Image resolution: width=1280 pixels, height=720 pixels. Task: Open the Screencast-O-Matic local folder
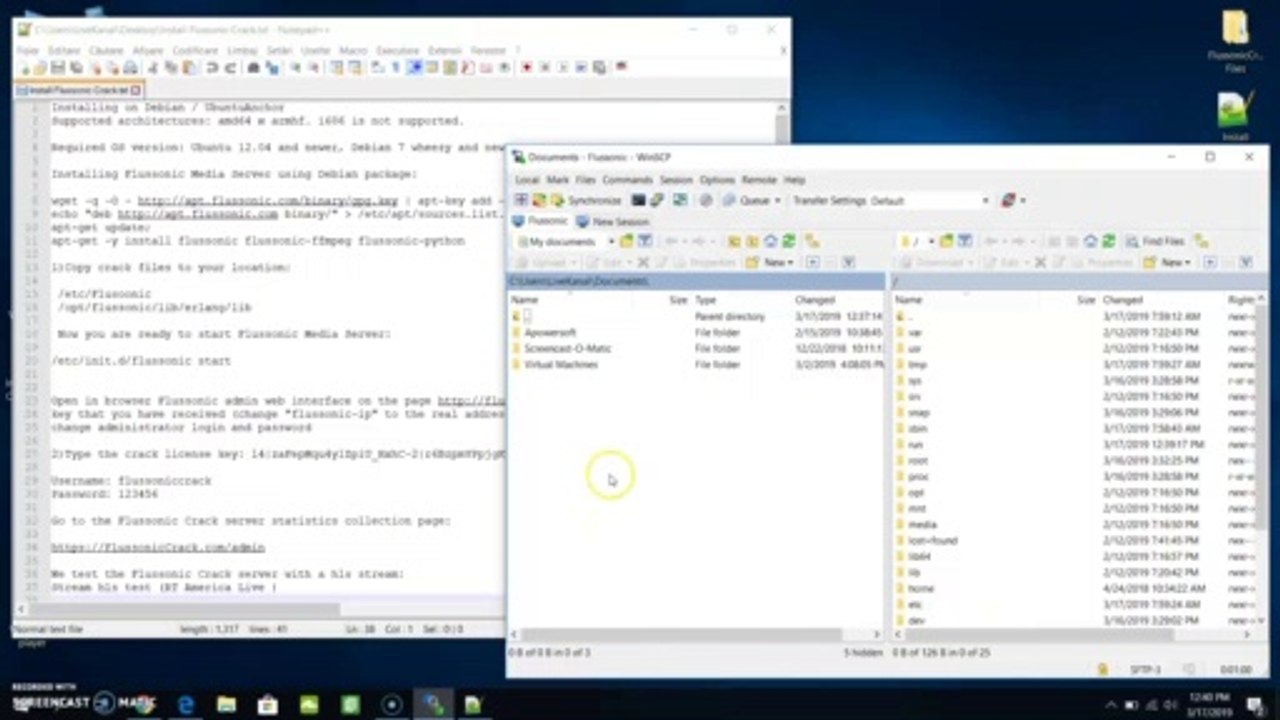click(567, 348)
